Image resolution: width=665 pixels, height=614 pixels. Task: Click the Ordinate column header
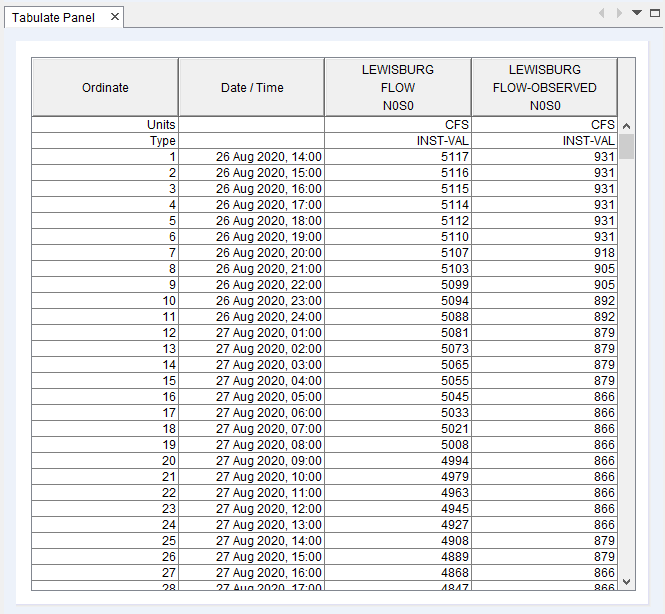(x=105, y=87)
